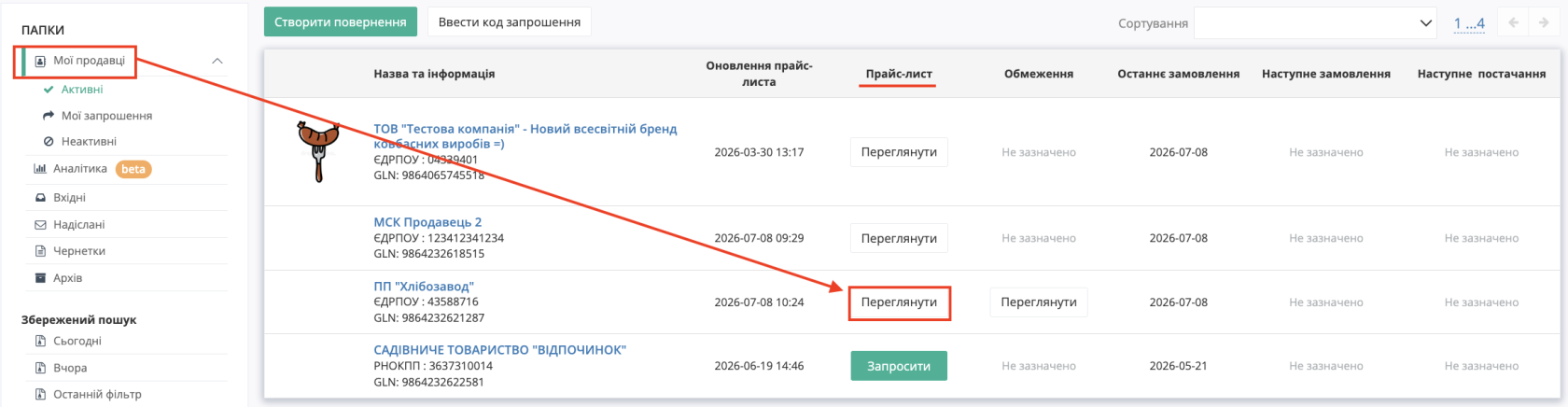1568x407 pixels.
Task: Click the Останнє замовлення column header
Action: click(x=1179, y=74)
